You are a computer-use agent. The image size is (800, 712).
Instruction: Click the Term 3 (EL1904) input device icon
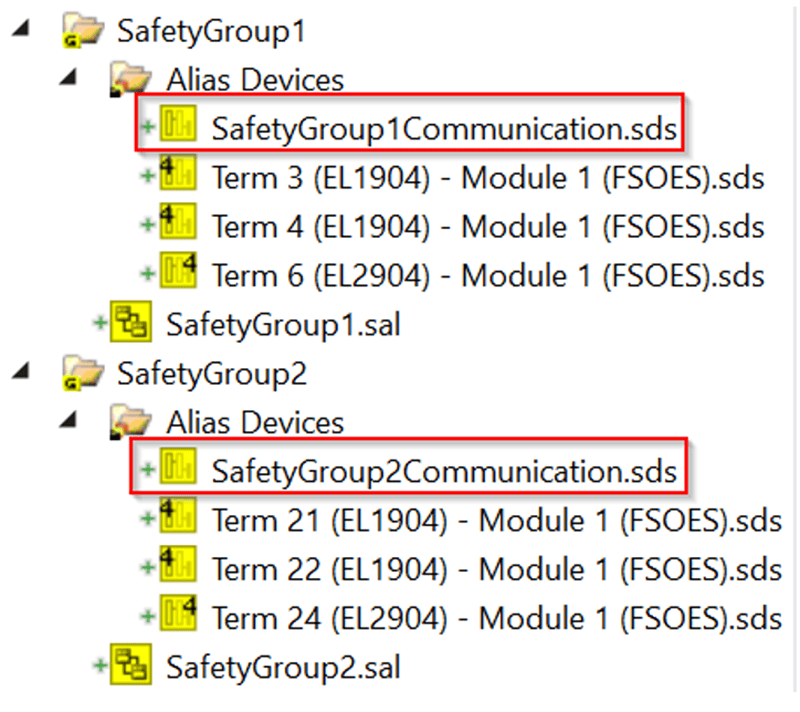tap(178, 172)
